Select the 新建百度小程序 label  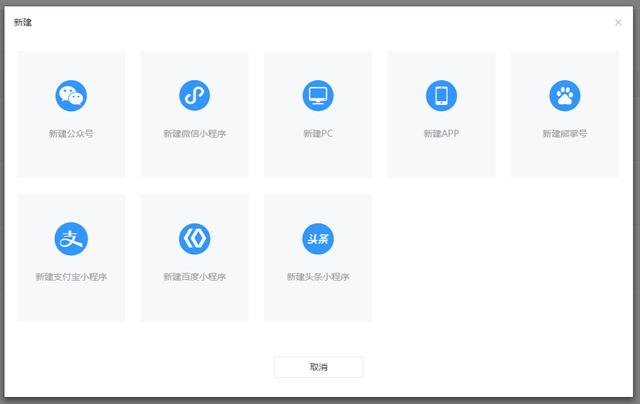194,277
